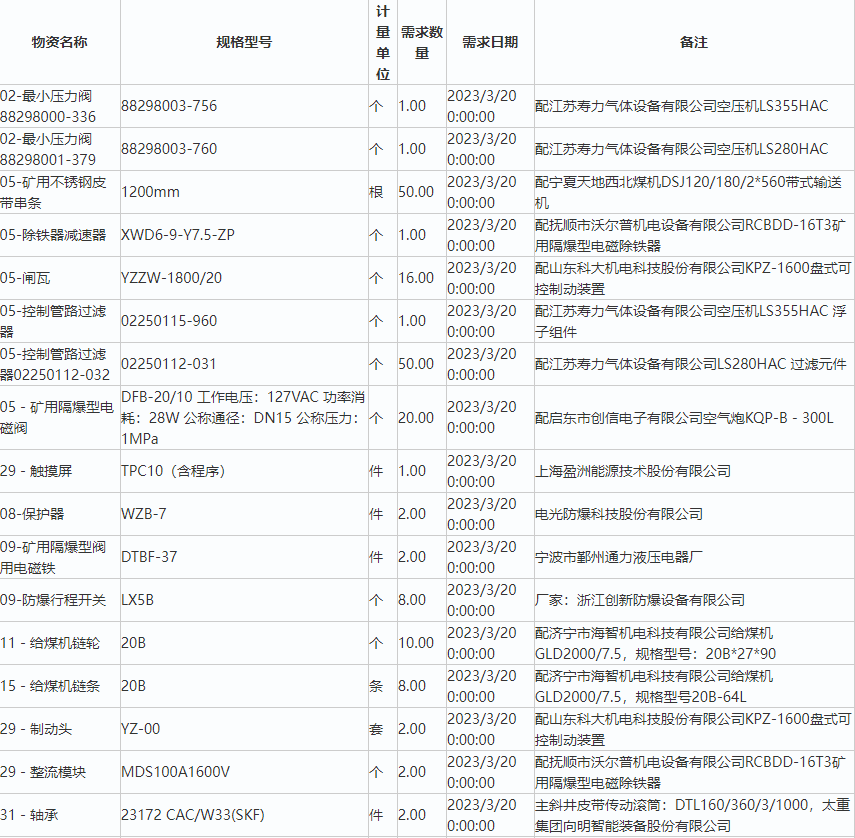Image resolution: width=855 pixels, height=838 pixels.
Task: Click quantity 10.00 in 给煤机链轮 row
Action: coord(422,643)
